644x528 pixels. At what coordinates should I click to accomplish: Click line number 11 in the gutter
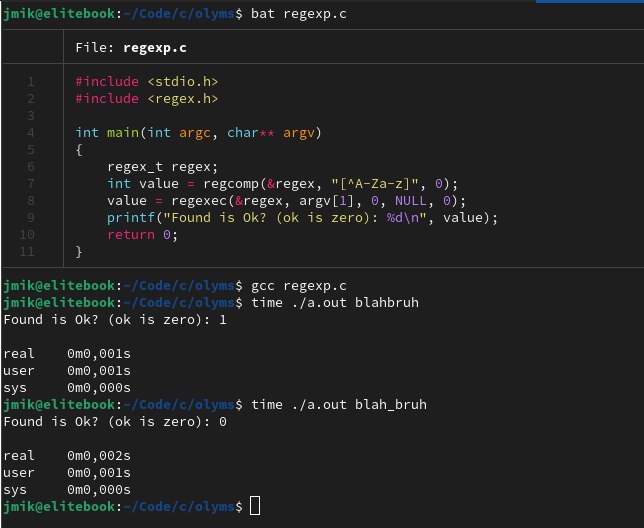[x=27, y=252]
